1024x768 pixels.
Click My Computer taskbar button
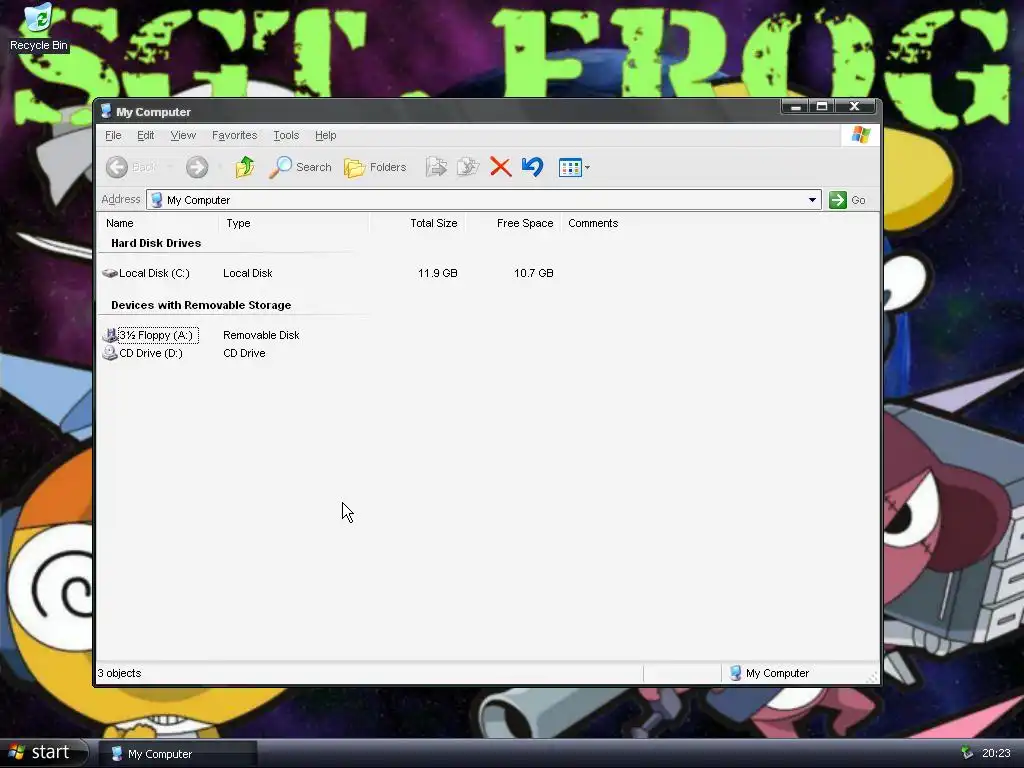[x=178, y=754]
